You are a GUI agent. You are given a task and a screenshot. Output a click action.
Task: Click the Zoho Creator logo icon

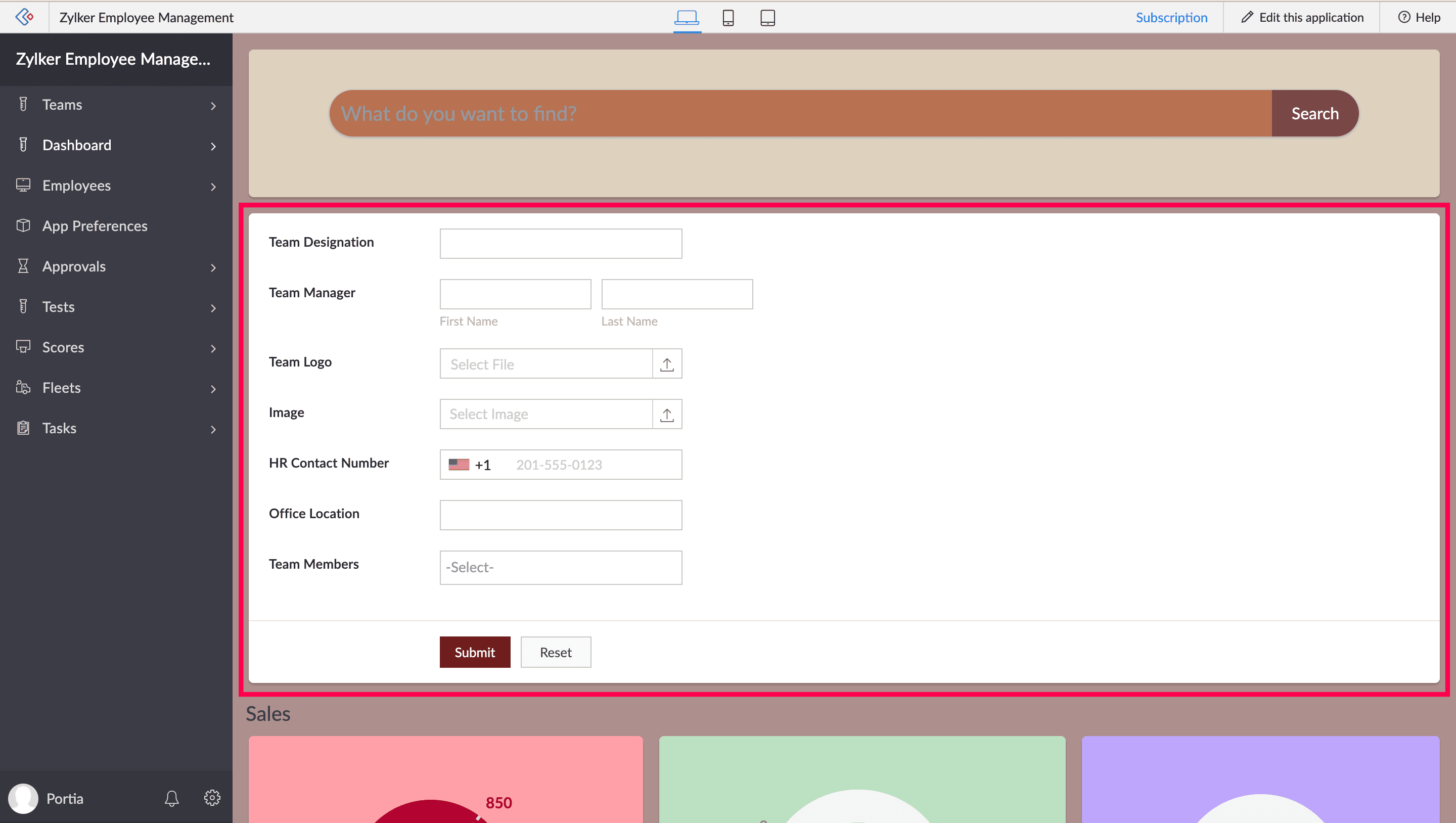(24, 17)
